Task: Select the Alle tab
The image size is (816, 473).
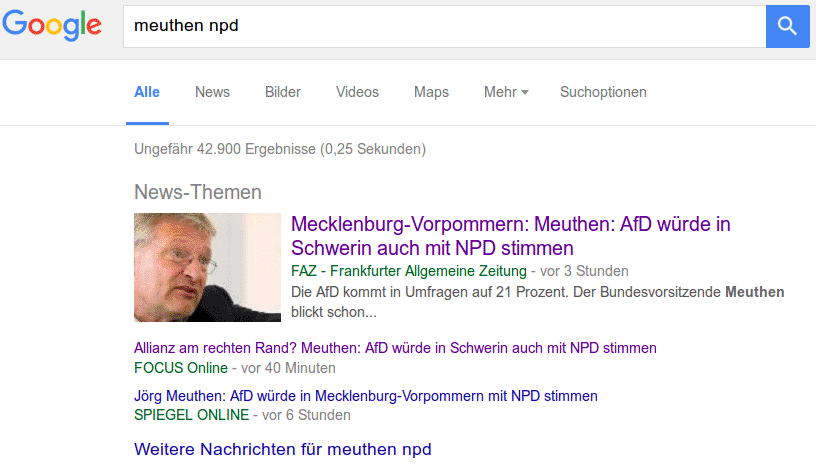Action: click(x=147, y=92)
